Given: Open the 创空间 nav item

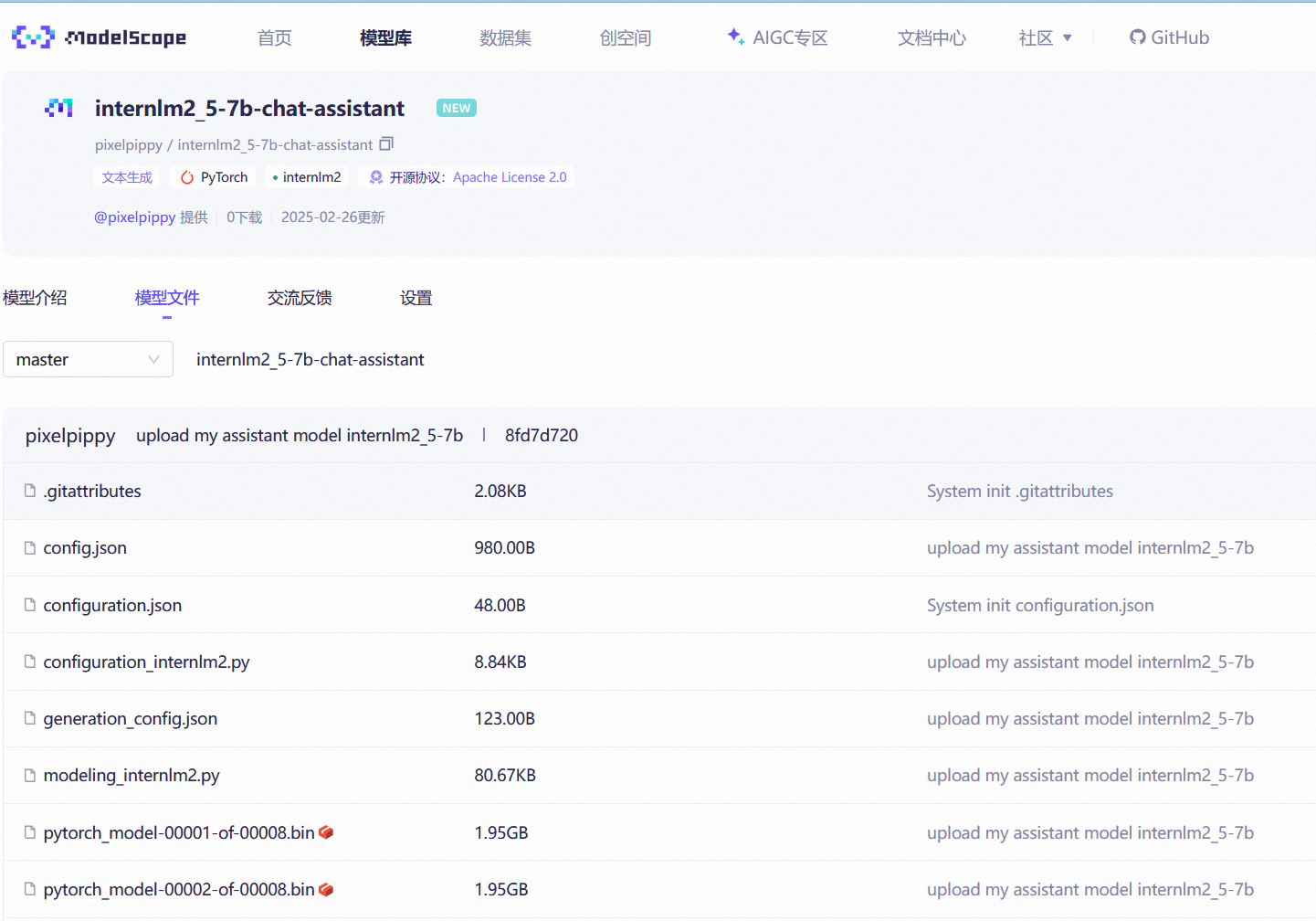Looking at the screenshot, I should pyautogui.click(x=626, y=37).
